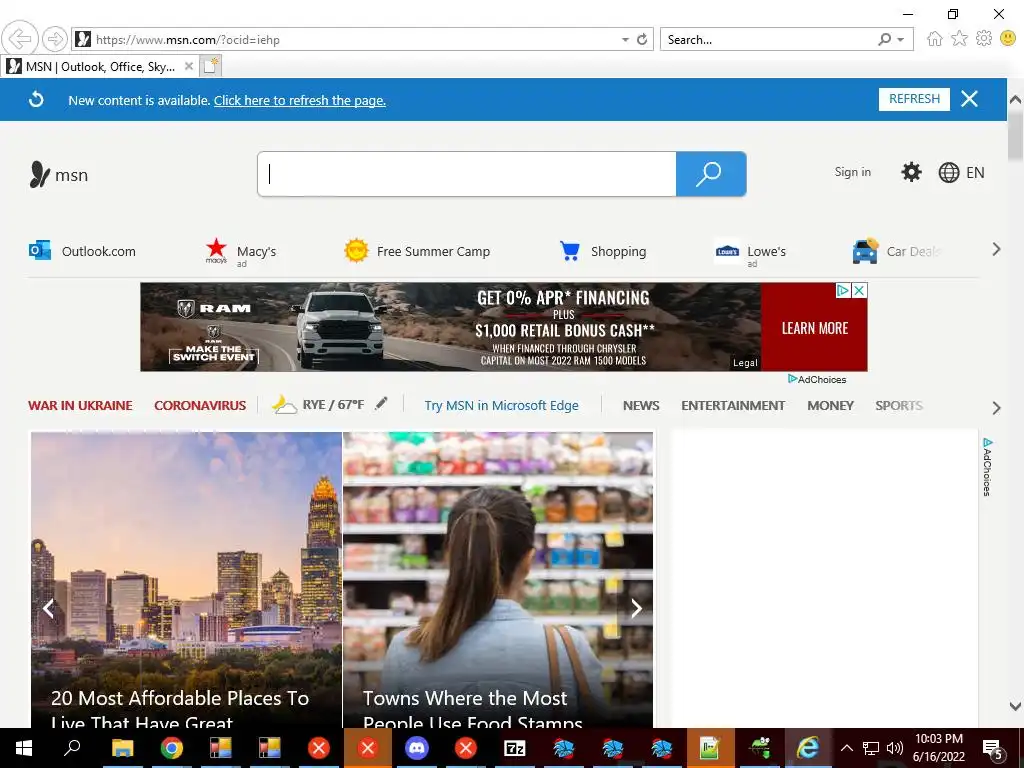
Task: Click AdChoices link below the banner ad
Action: point(817,379)
